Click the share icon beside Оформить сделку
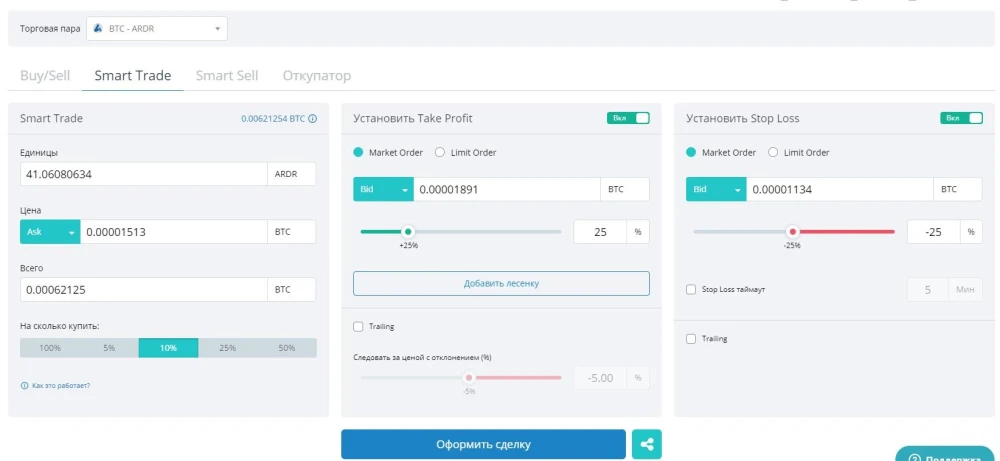The height and width of the screenshot is (461, 1000). (647, 444)
